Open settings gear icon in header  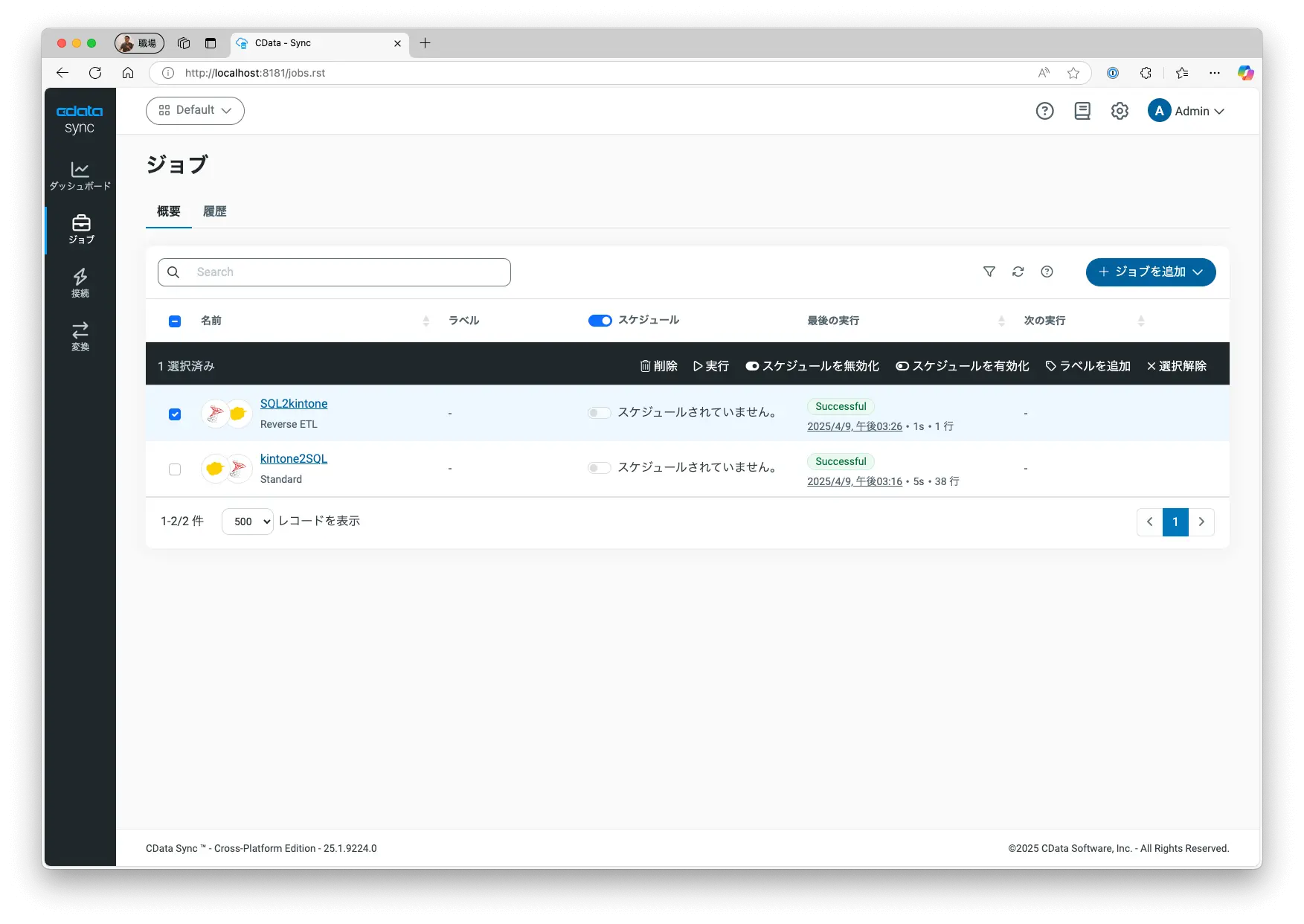tap(1120, 112)
